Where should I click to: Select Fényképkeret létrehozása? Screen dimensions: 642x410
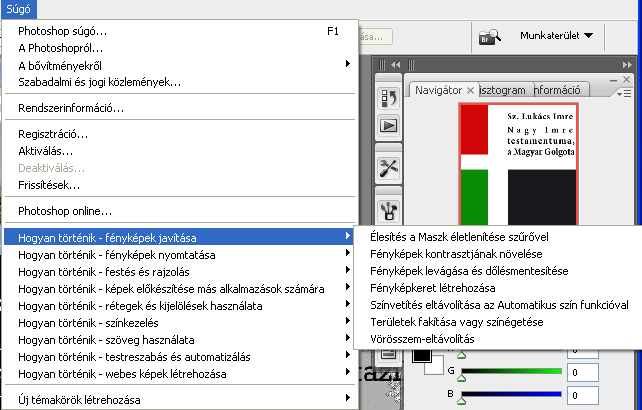click(x=498, y=288)
